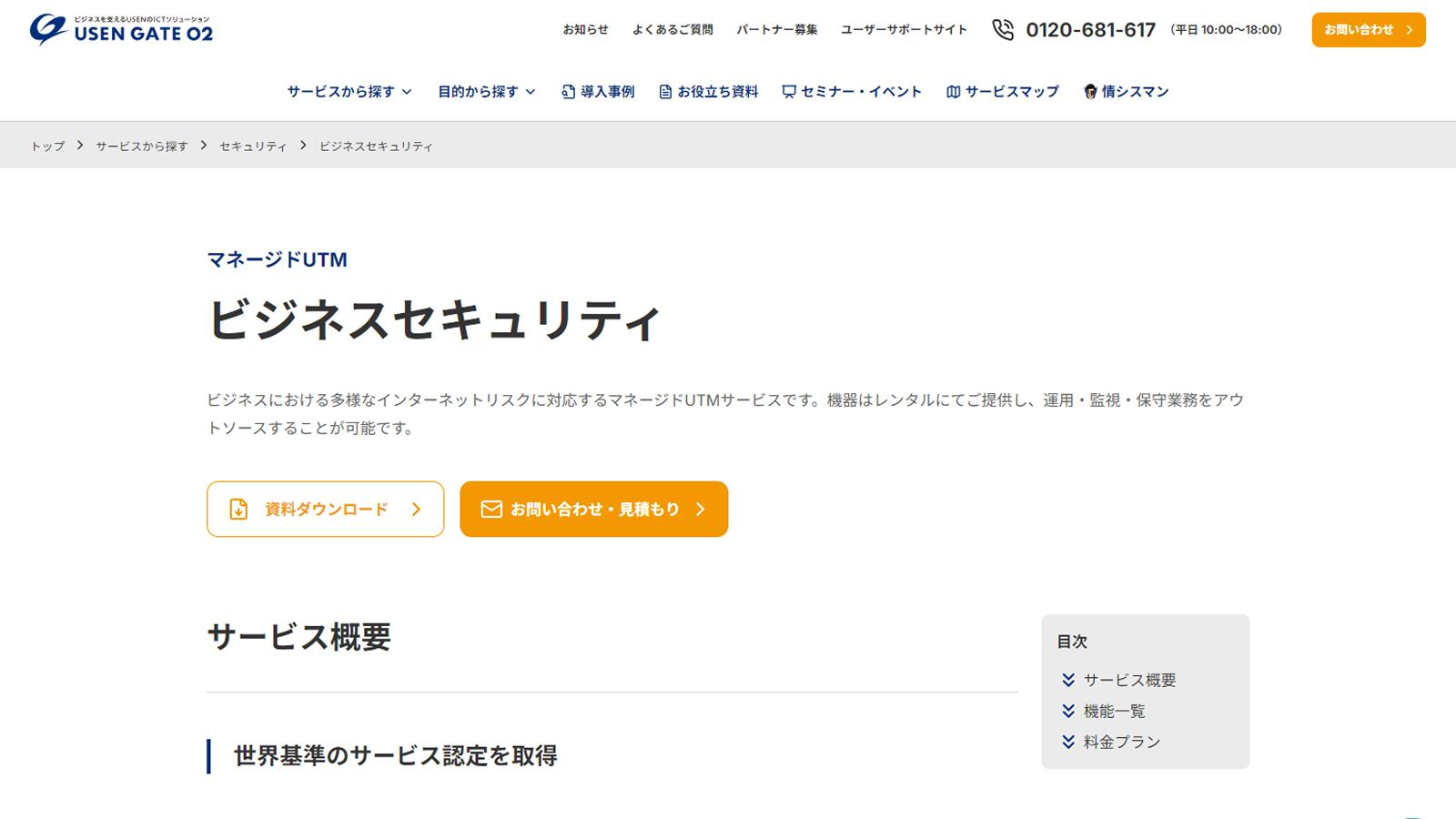The height and width of the screenshot is (819, 1456).
Task: Click the お役立ち資料 file icon
Action: (x=665, y=92)
